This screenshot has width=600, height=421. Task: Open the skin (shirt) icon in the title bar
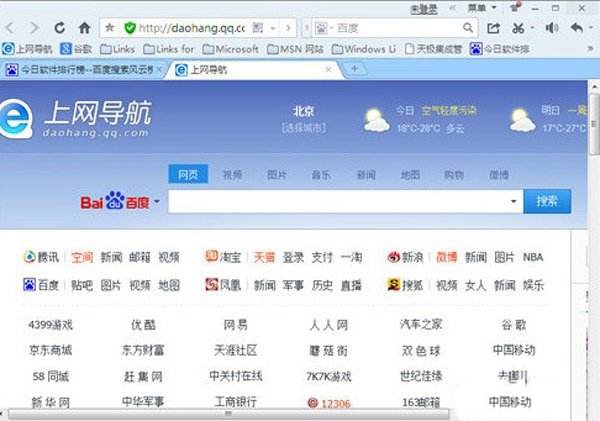pyautogui.click(x=515, y=7)
